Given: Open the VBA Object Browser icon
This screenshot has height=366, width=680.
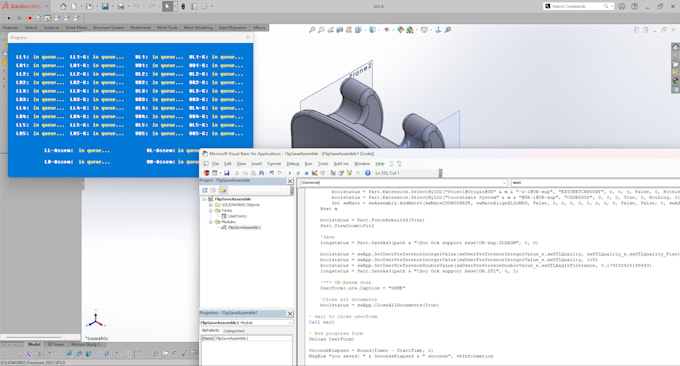Looking at the screenshot, I should [x=349, y=173].
